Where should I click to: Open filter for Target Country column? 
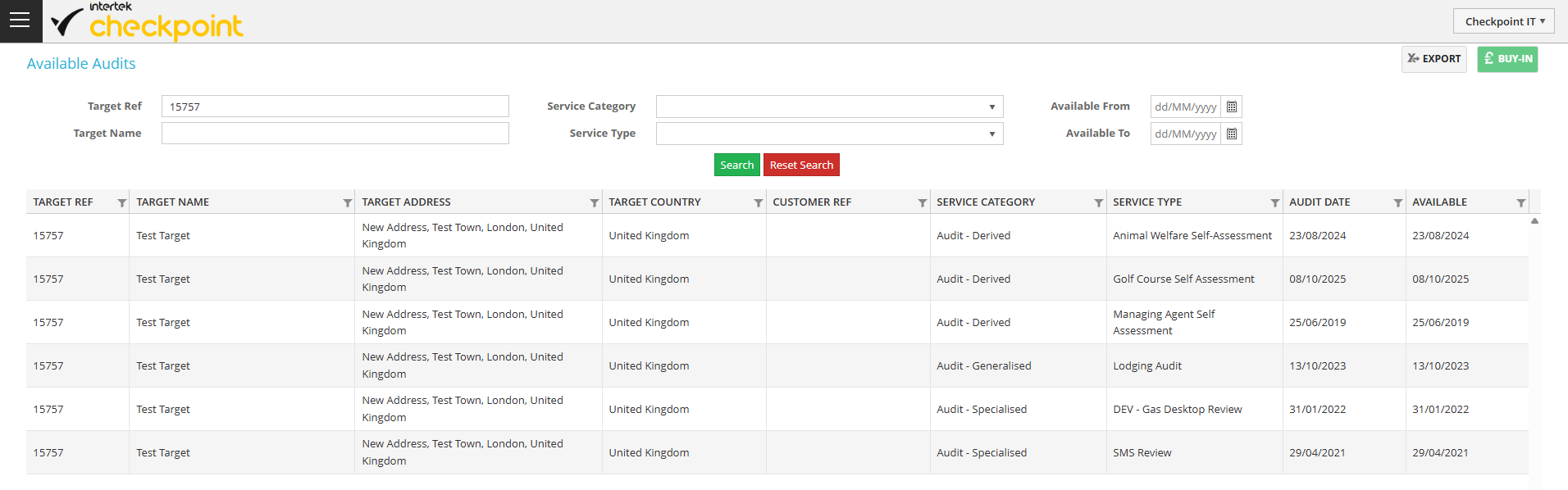pyautogui.click(x=758, y=202)
